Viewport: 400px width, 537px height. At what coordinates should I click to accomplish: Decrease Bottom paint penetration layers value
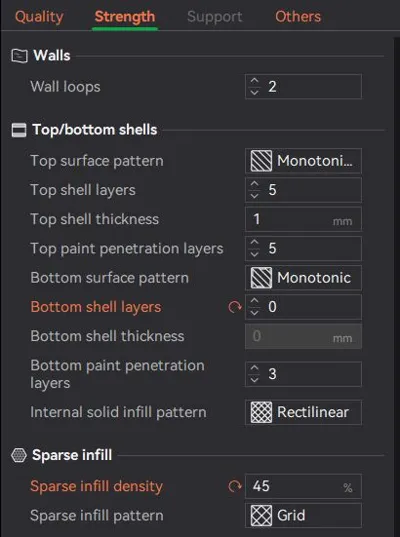[x=254, y=380]
